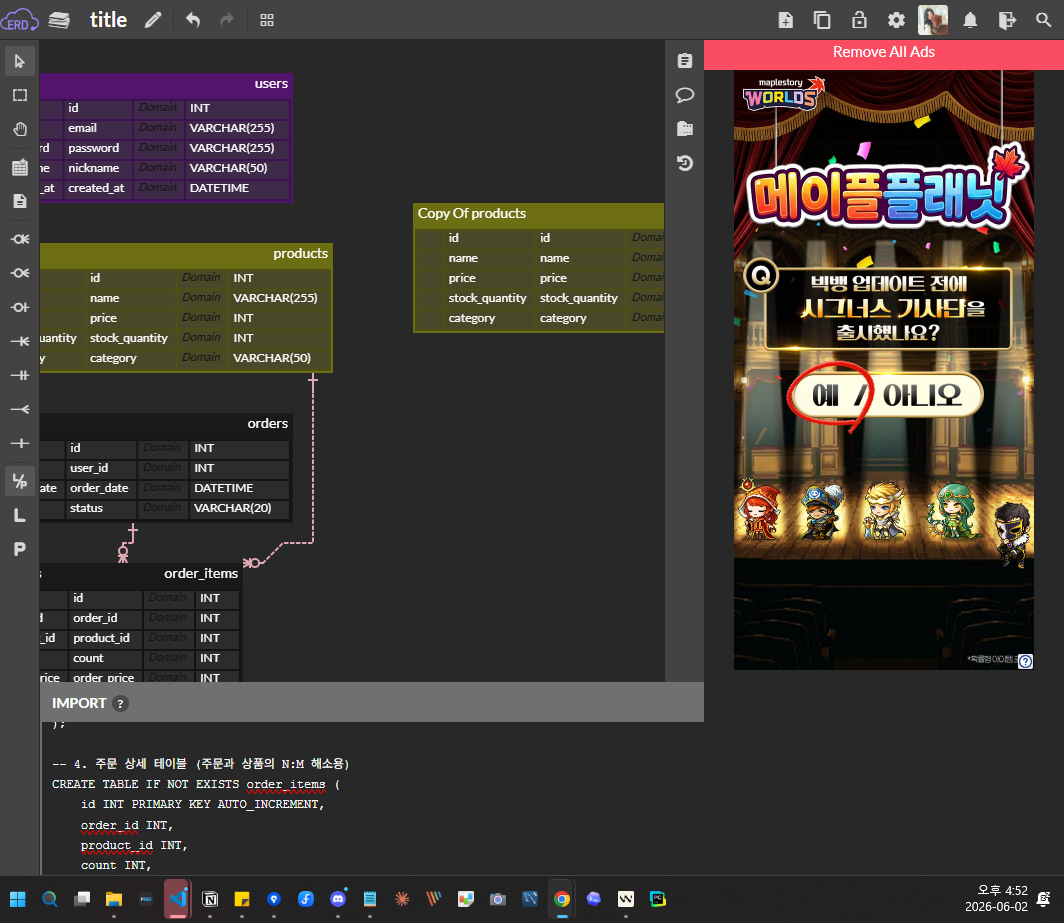The image size is (1064, 923).
Task: Select the Copy Of products table header
Action: point(539,214)
